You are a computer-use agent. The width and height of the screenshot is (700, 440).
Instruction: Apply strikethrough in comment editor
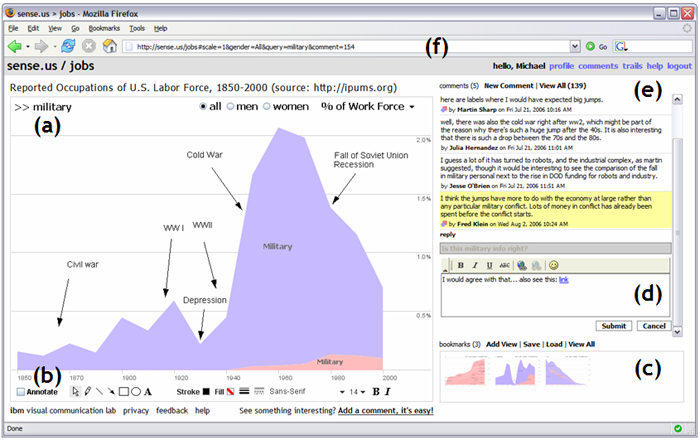tap(504, 266)
